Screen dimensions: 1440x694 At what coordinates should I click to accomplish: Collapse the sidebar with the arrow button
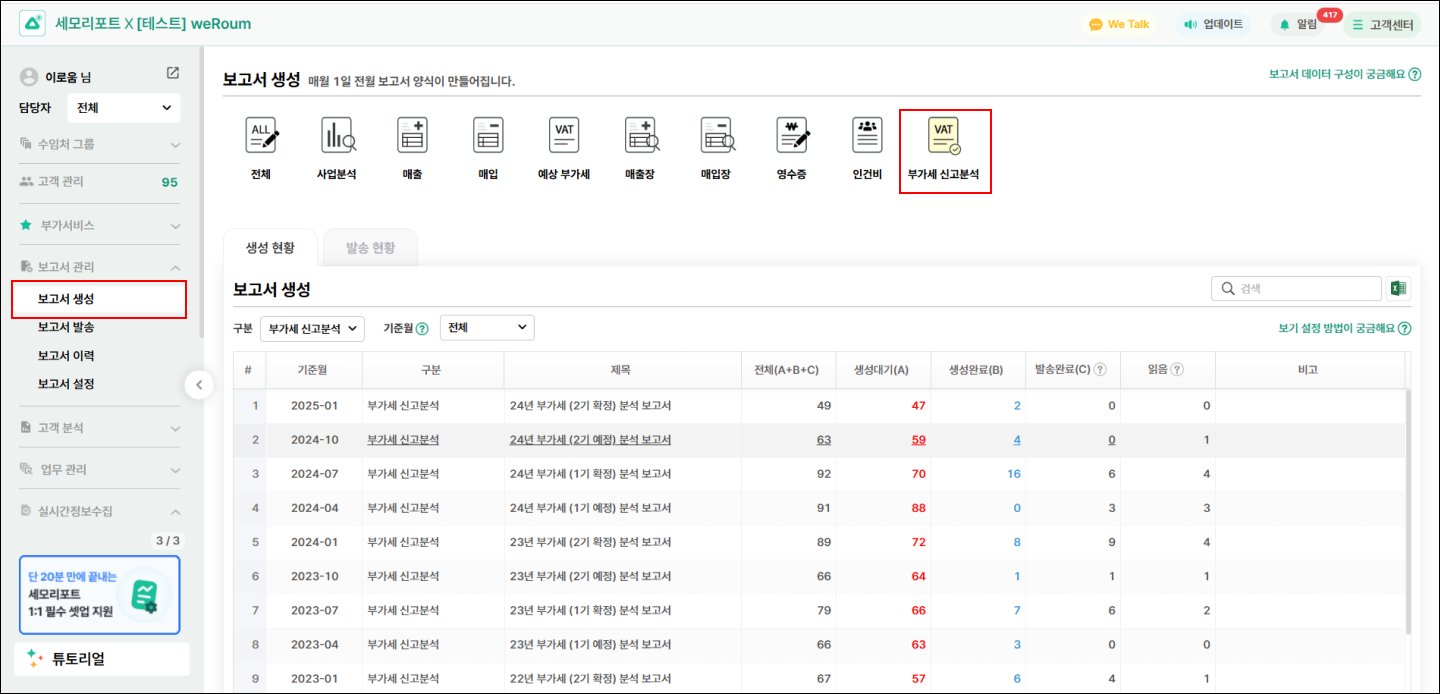[199, 385]
